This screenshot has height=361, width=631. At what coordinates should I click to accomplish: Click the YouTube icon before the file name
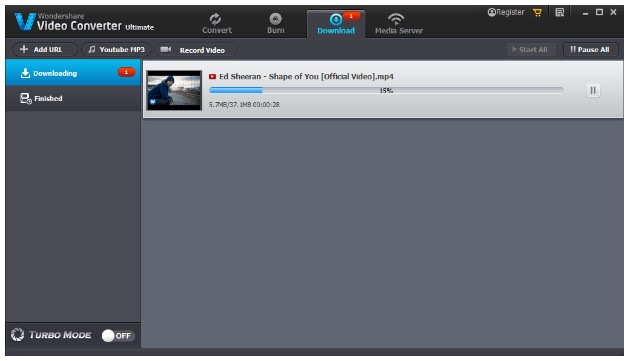pos(212,76)
